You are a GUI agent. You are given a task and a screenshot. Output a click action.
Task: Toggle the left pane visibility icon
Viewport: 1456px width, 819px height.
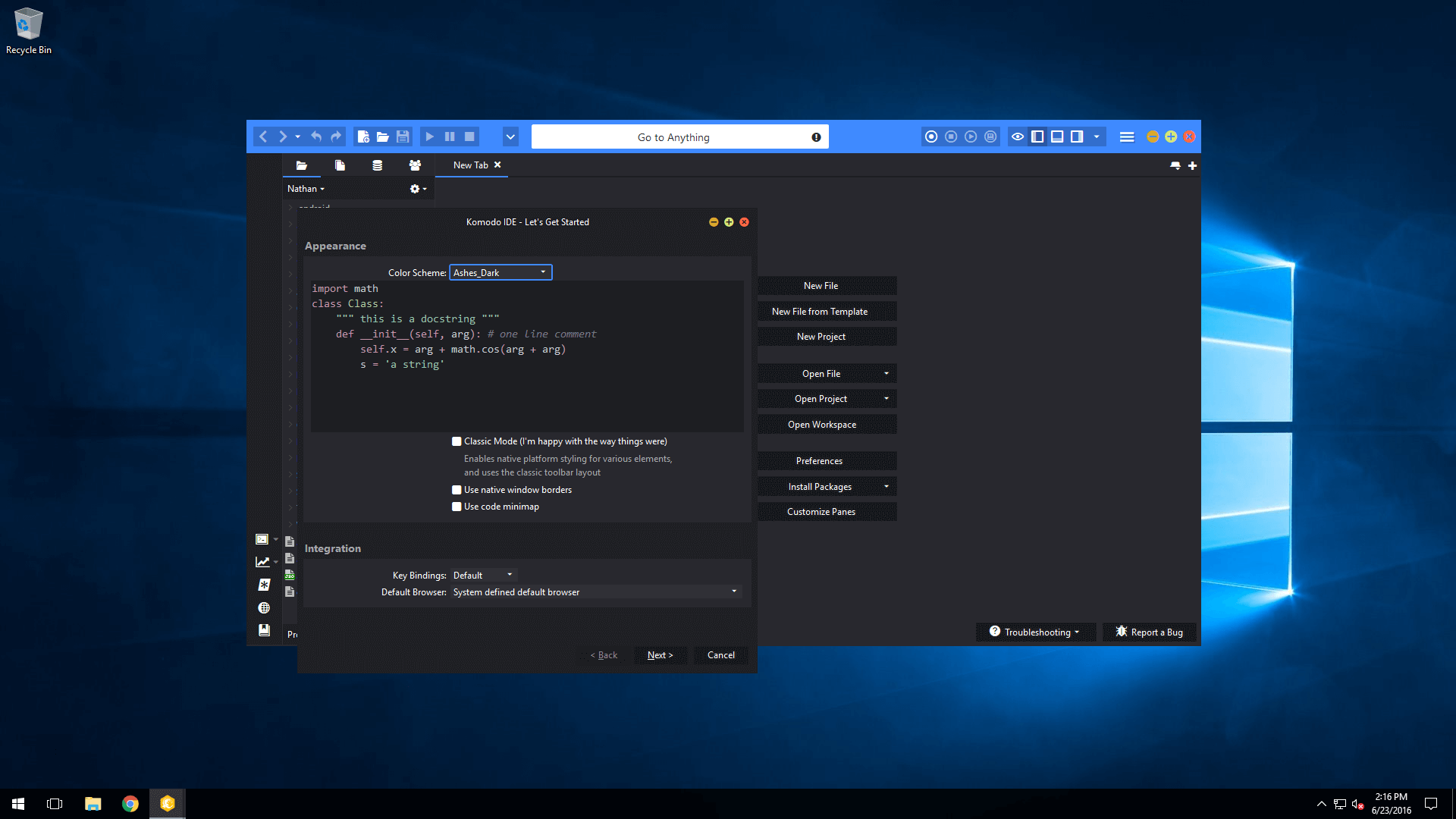point(1037,137)
